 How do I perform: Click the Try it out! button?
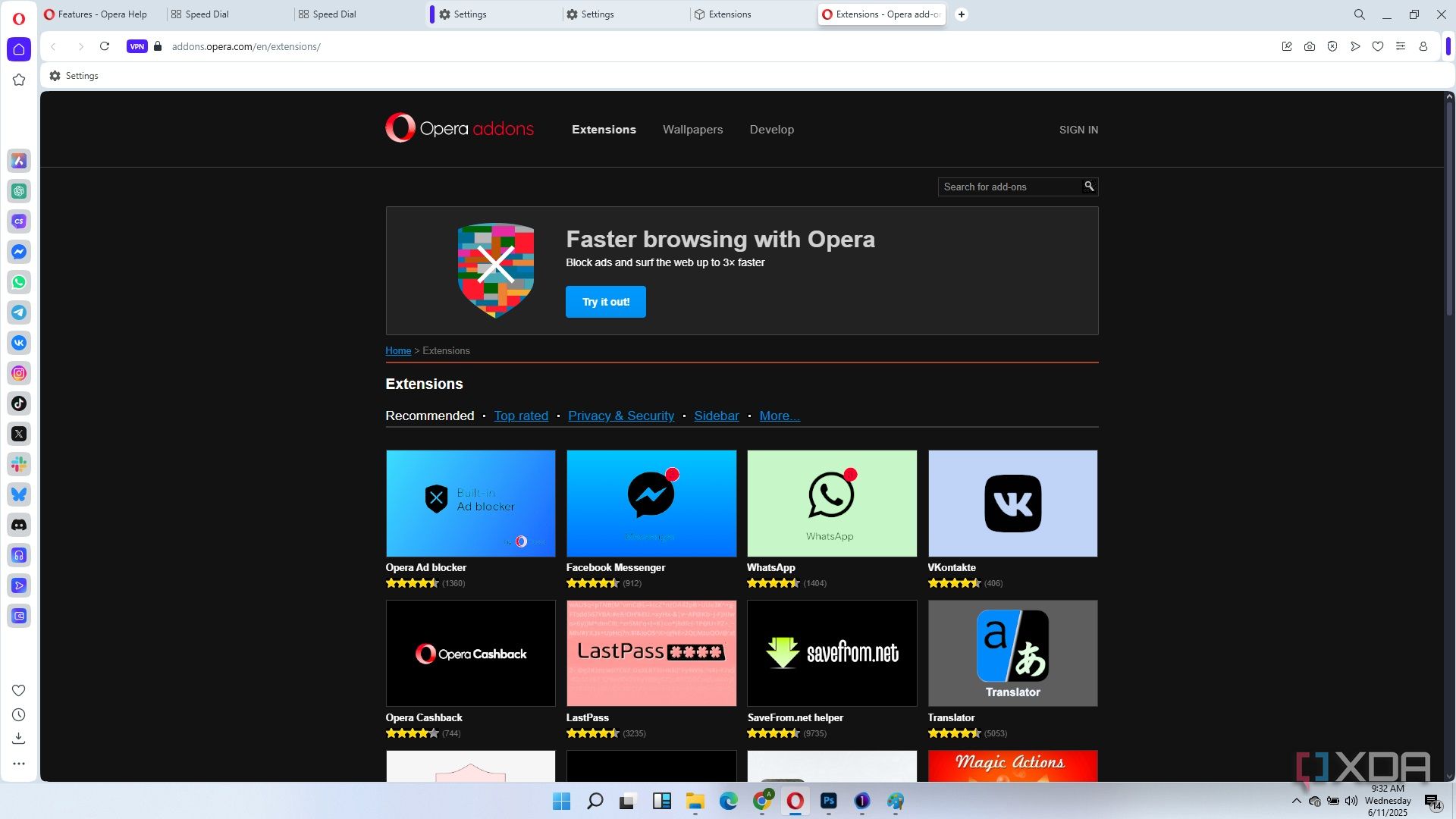tap(606, 302)
